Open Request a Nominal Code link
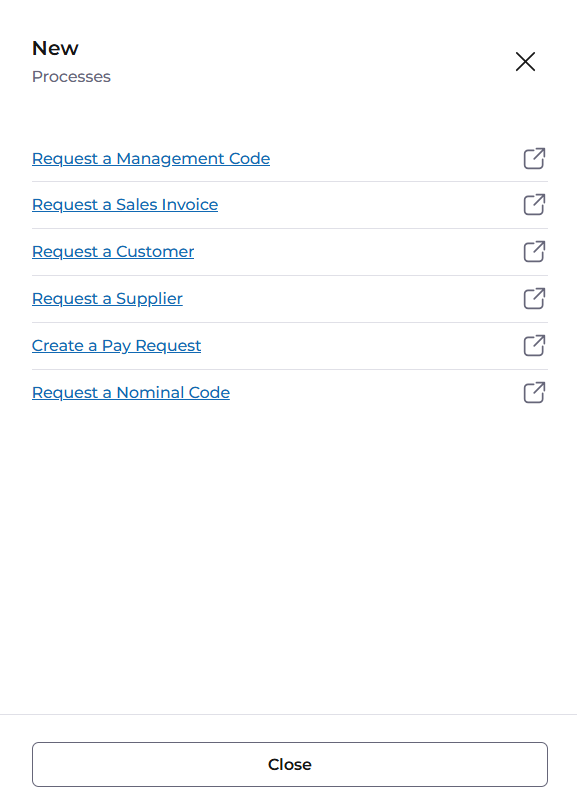 tap(131, 392)
